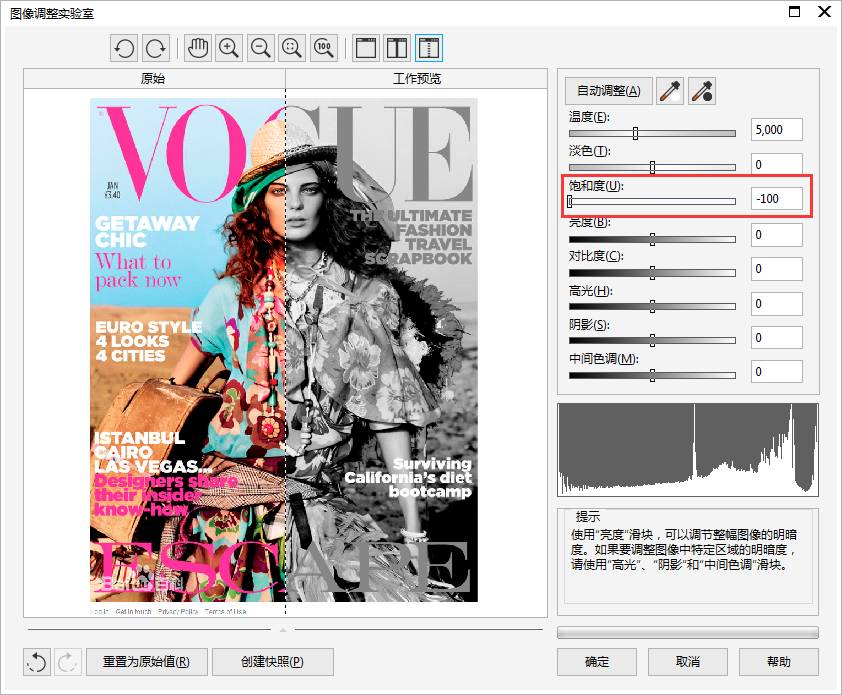Image resolution: width=842 pixels, height=695 pixels.
Task: Click the magazine cover preview image
Action: point(284,350)
